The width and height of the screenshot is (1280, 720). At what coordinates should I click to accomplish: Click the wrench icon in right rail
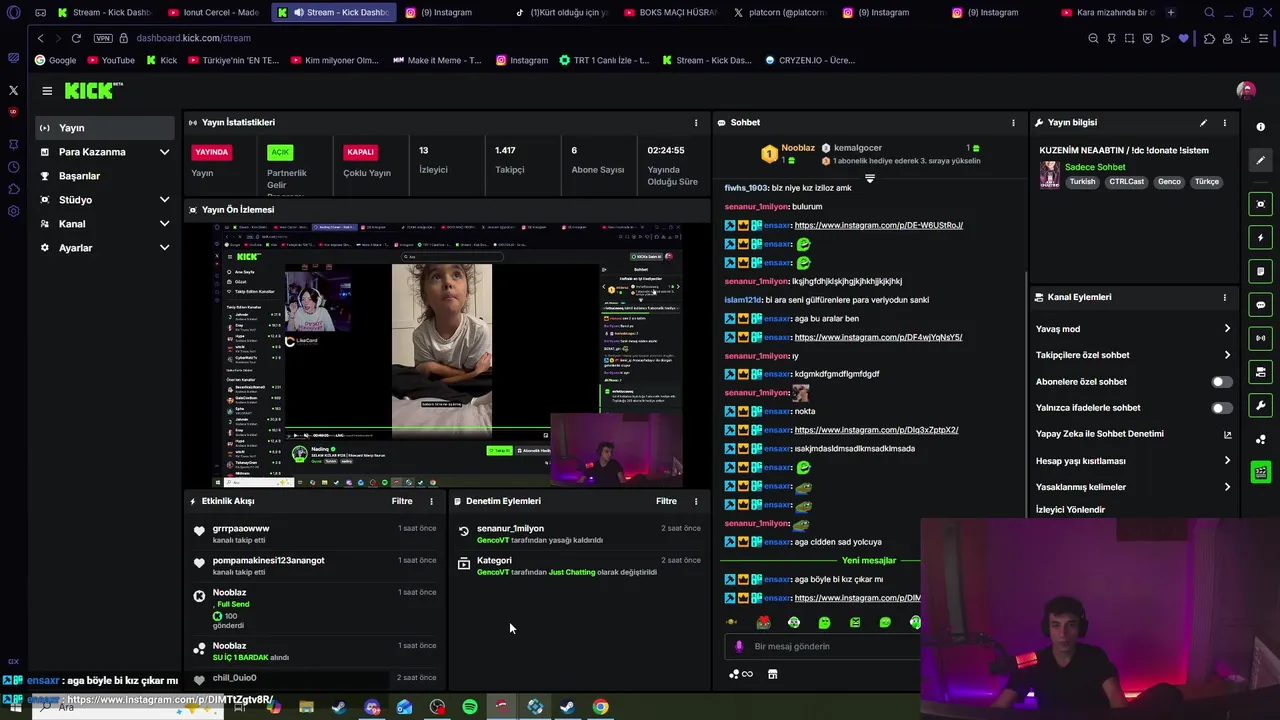[x=1261, y=406]
